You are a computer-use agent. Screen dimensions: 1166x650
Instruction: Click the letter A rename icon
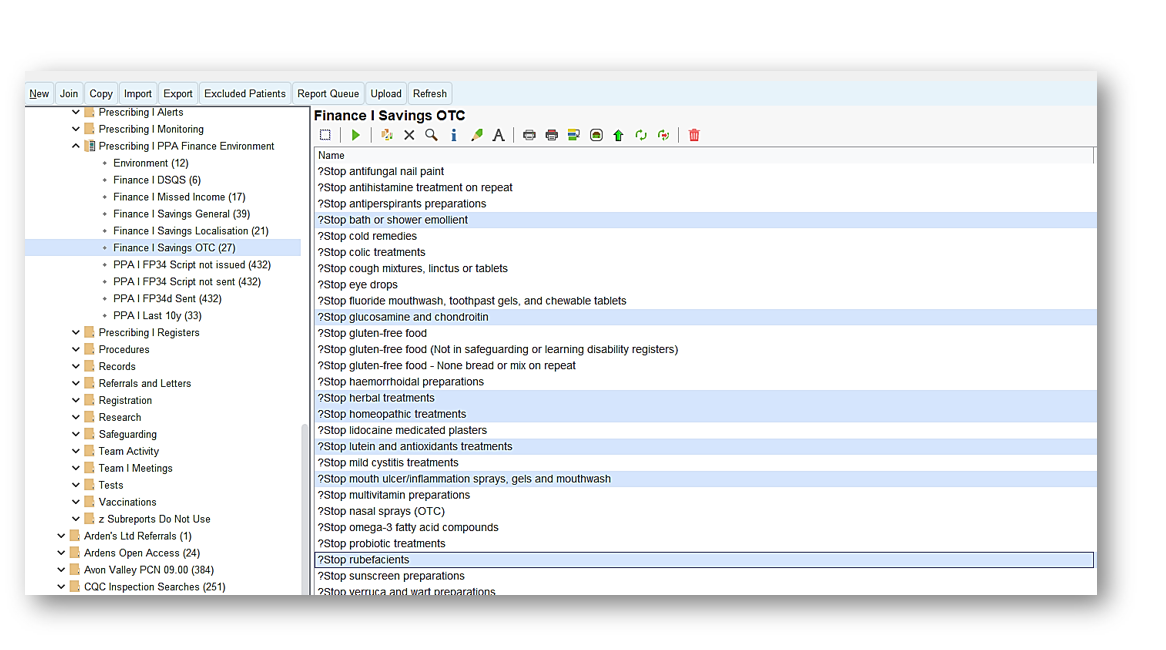pos(498,135)
